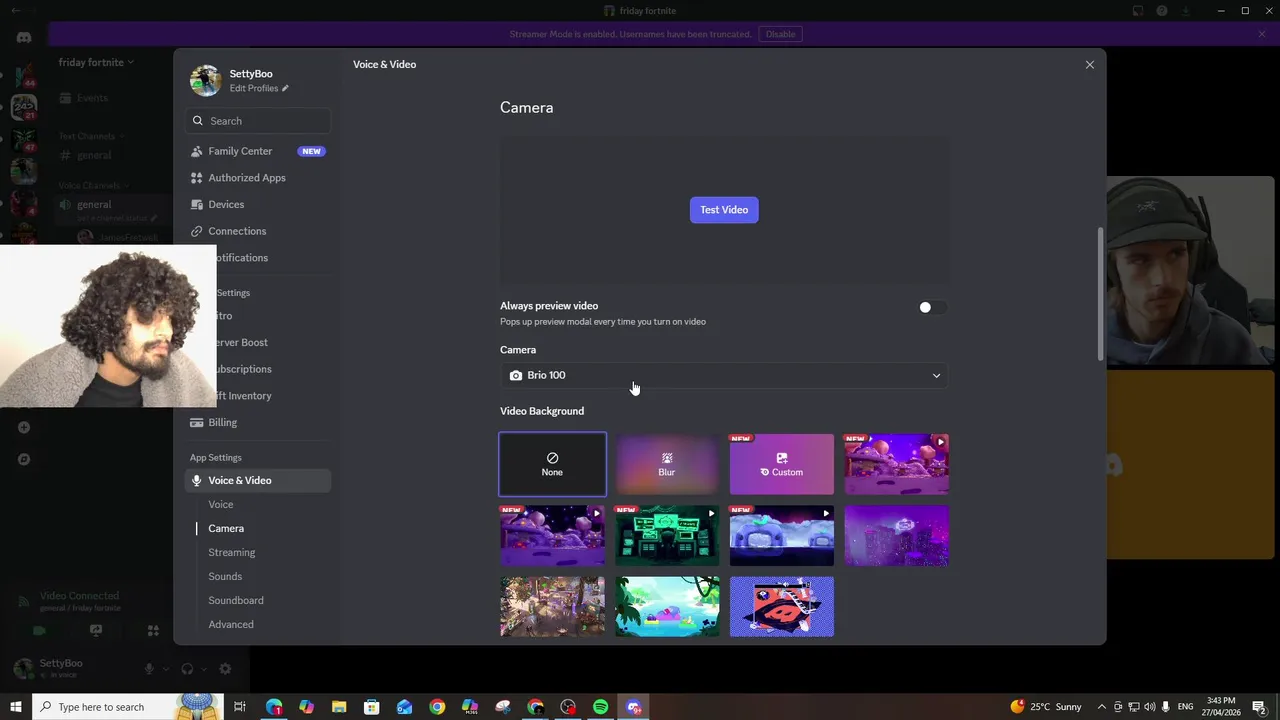Switch to the Camera sub-tab
The image size is (1280, 720).
point(226,528)
